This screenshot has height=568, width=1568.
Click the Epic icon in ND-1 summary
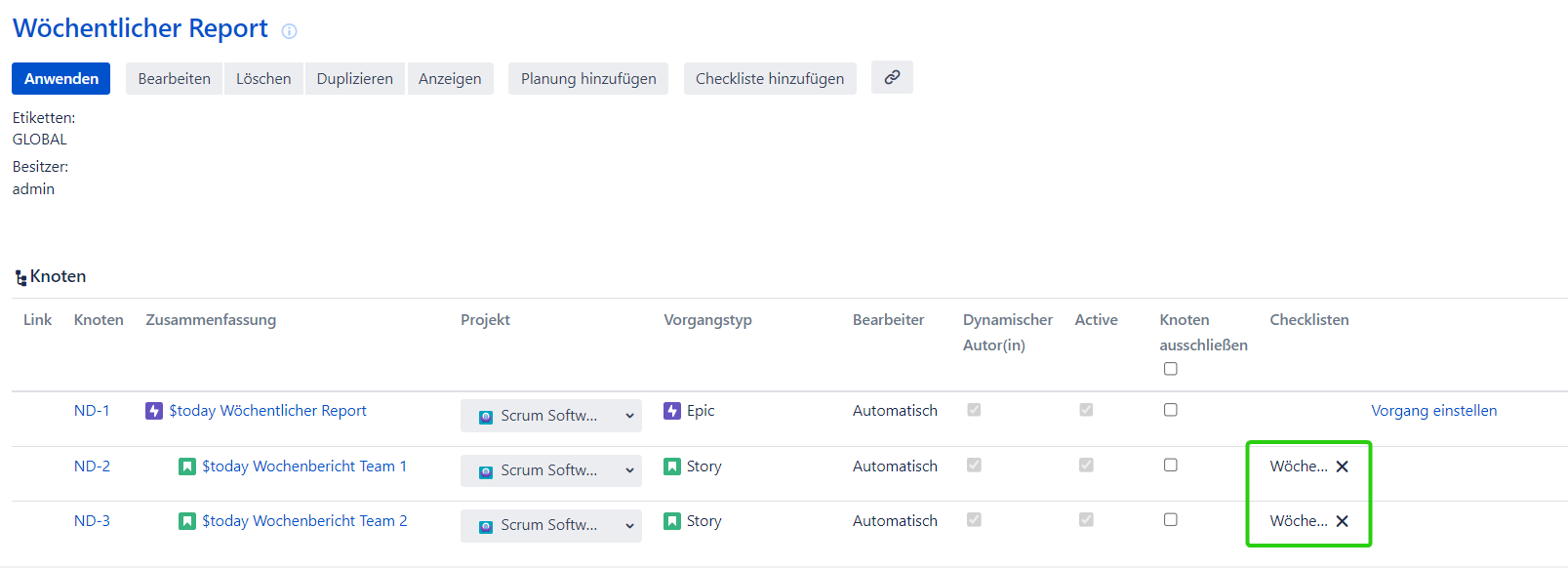pos(154,411)
